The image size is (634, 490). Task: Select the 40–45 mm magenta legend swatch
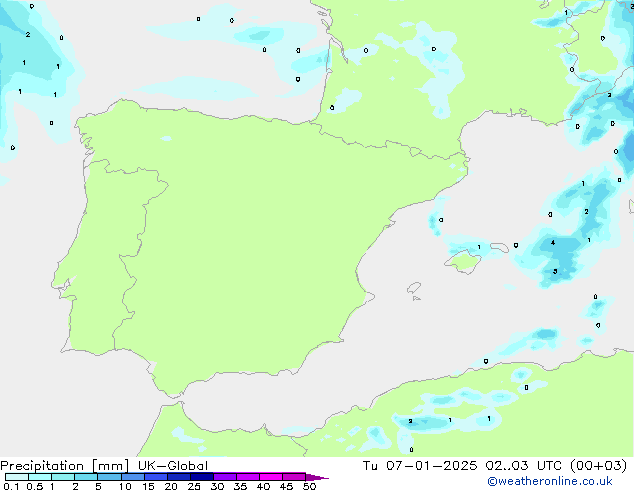tap(271, 477)
